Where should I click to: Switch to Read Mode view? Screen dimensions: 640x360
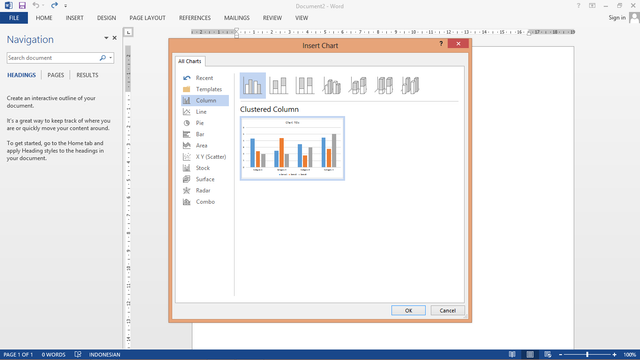pyautogui.click(x=512, y=355)
